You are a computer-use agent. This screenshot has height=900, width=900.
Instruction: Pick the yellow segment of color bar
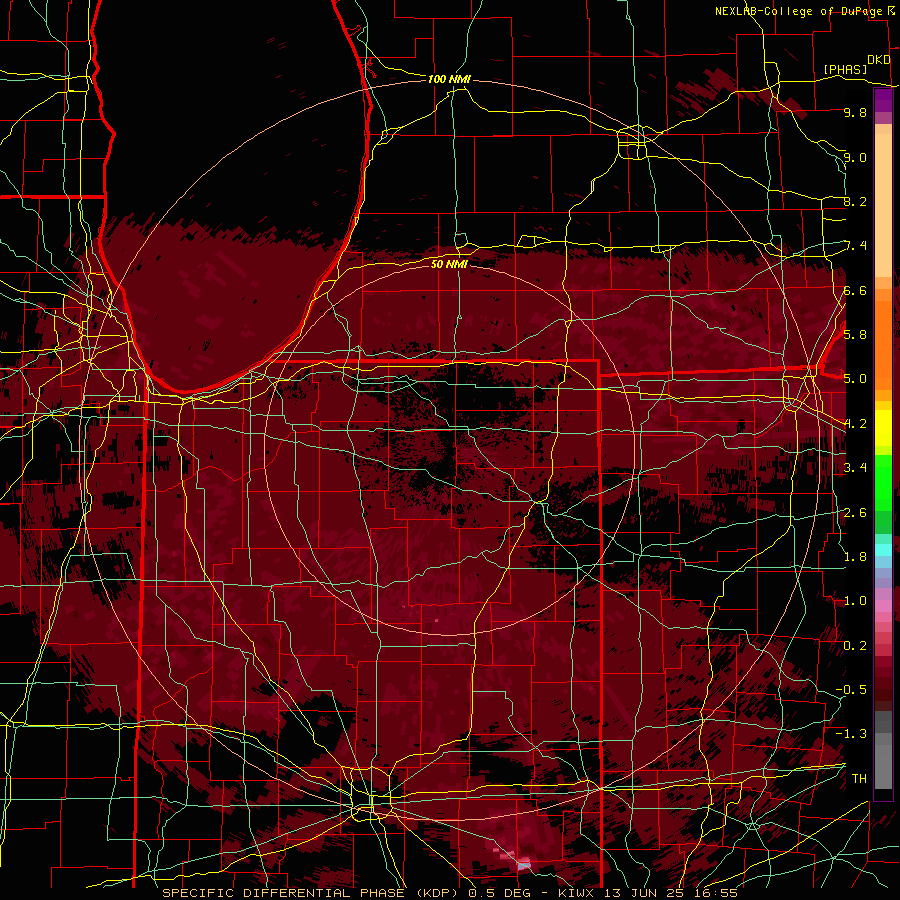(883, 428)
